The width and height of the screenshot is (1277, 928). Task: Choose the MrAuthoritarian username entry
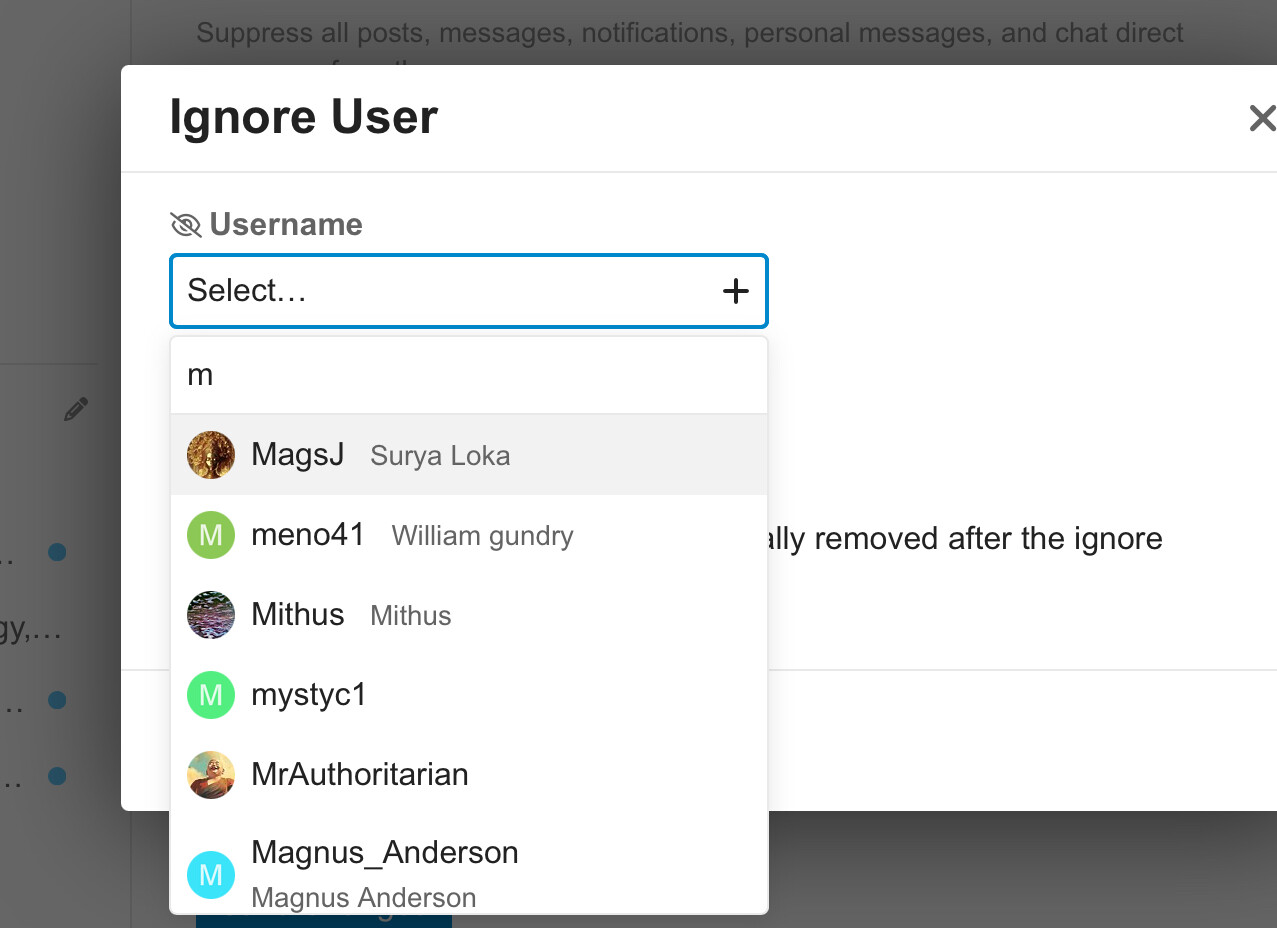pyautogui.click(x=360, y=775)
